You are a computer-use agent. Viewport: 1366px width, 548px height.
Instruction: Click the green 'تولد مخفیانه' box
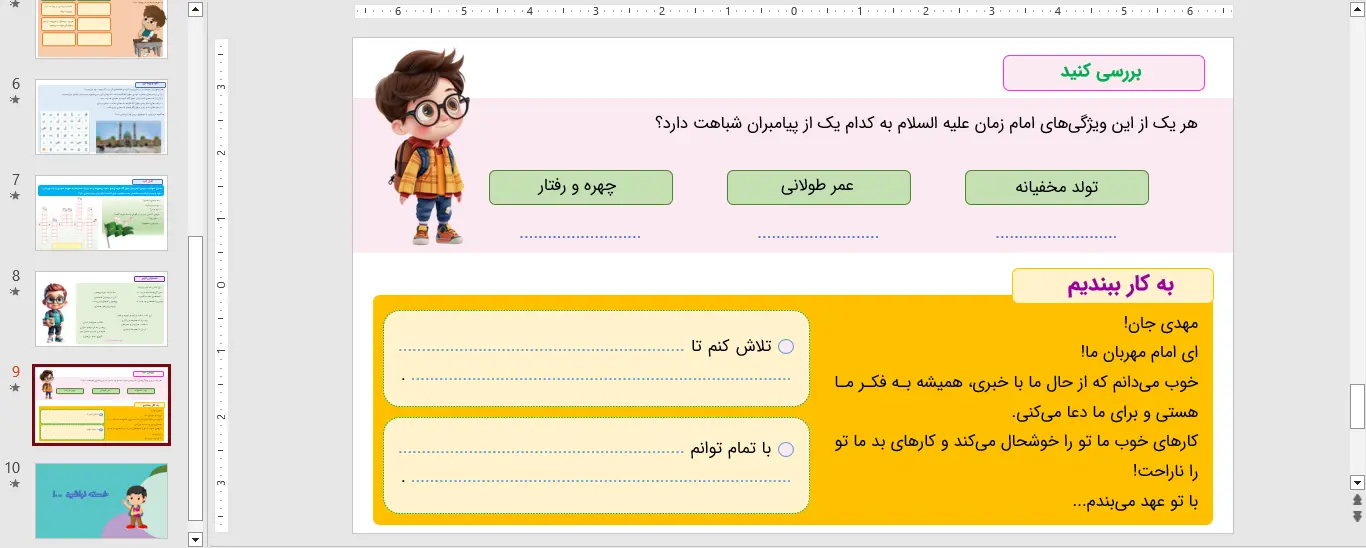(1056, 187)
